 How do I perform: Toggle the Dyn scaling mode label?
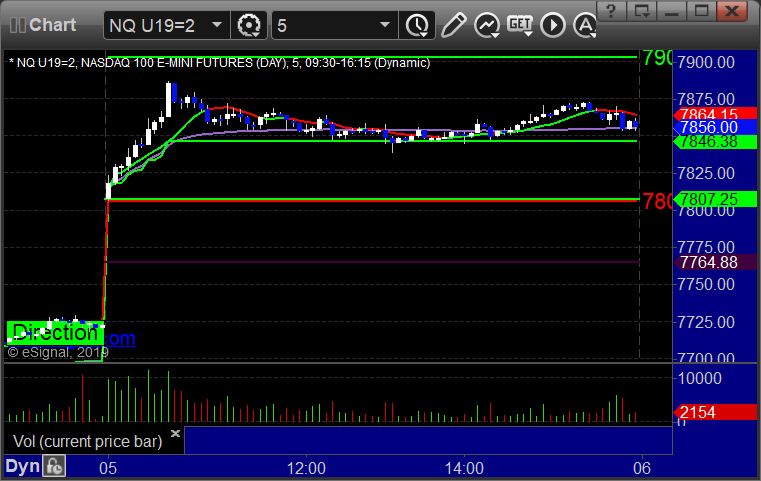22,466
